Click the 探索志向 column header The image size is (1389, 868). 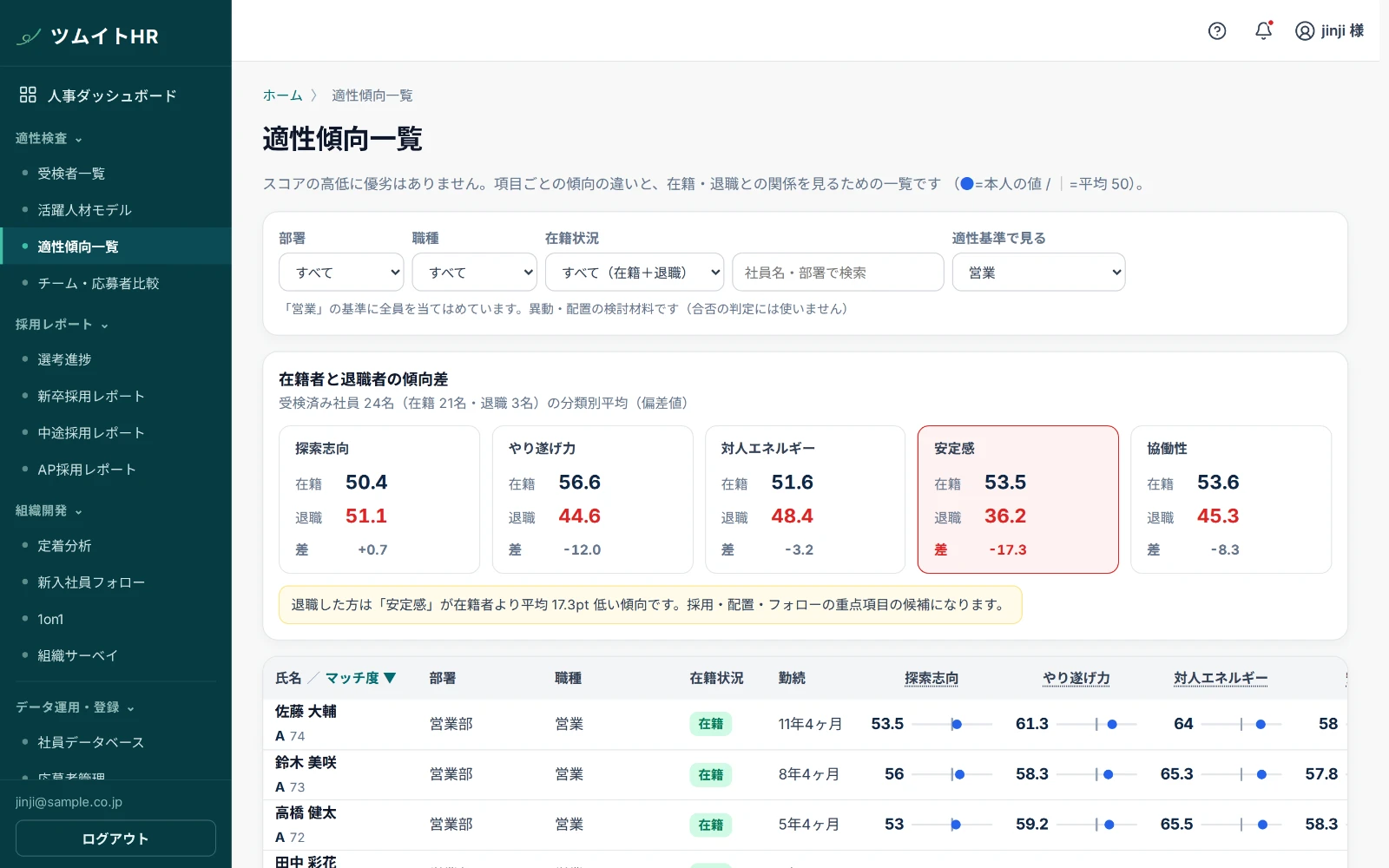point(931,679)
